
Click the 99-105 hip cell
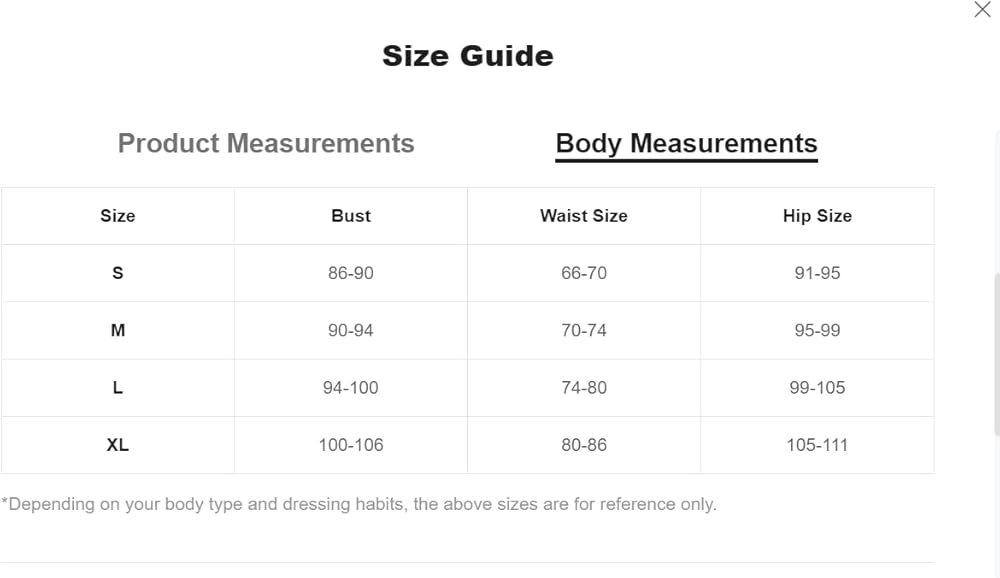[x=817, y=388]
